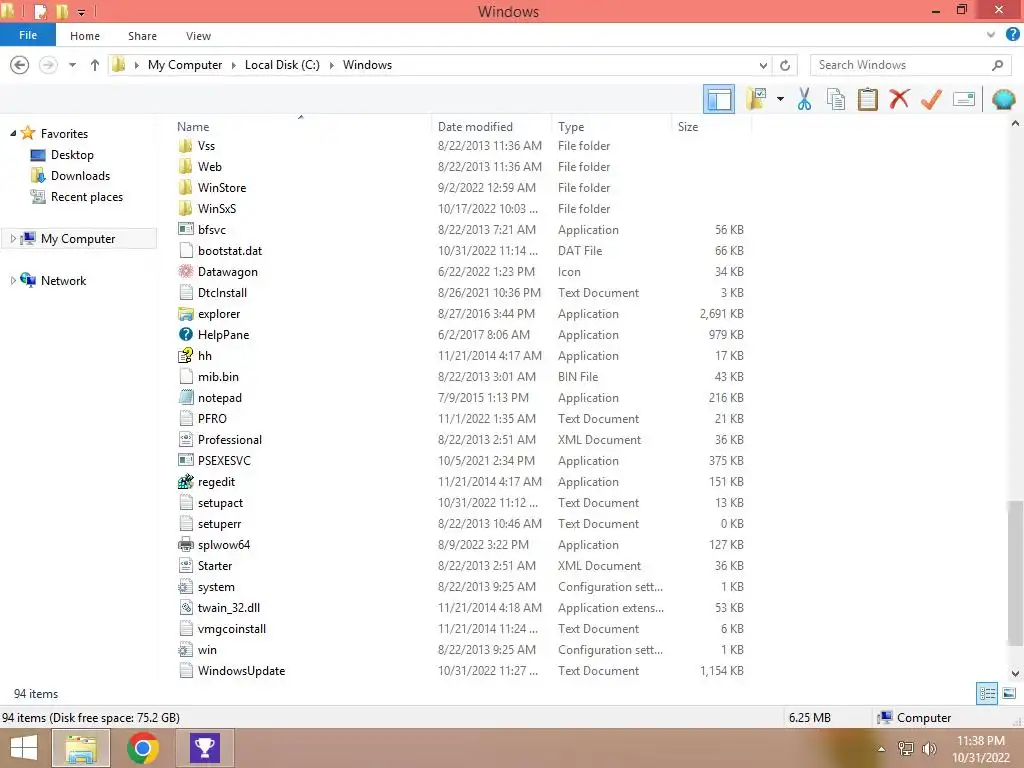Click the Forward navigation arrow
Viewport: 1024px width, 768px height.
48,65
